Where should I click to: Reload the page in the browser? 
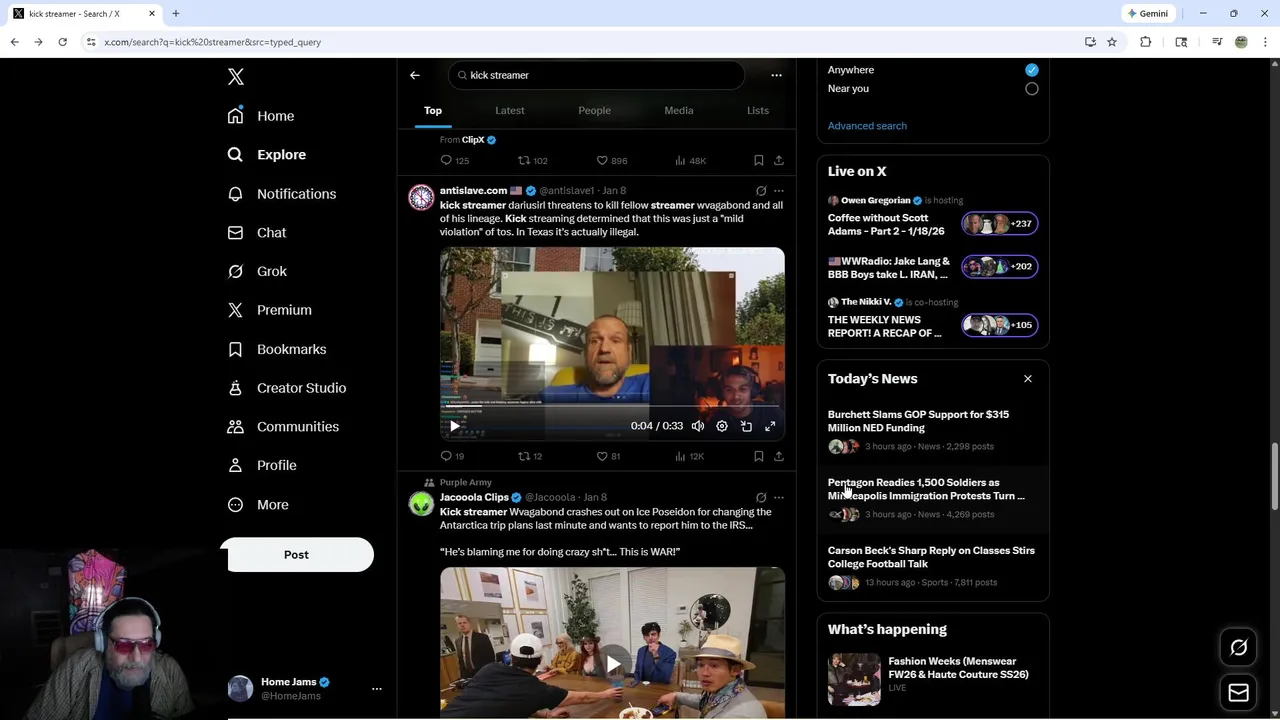point(62,42)
